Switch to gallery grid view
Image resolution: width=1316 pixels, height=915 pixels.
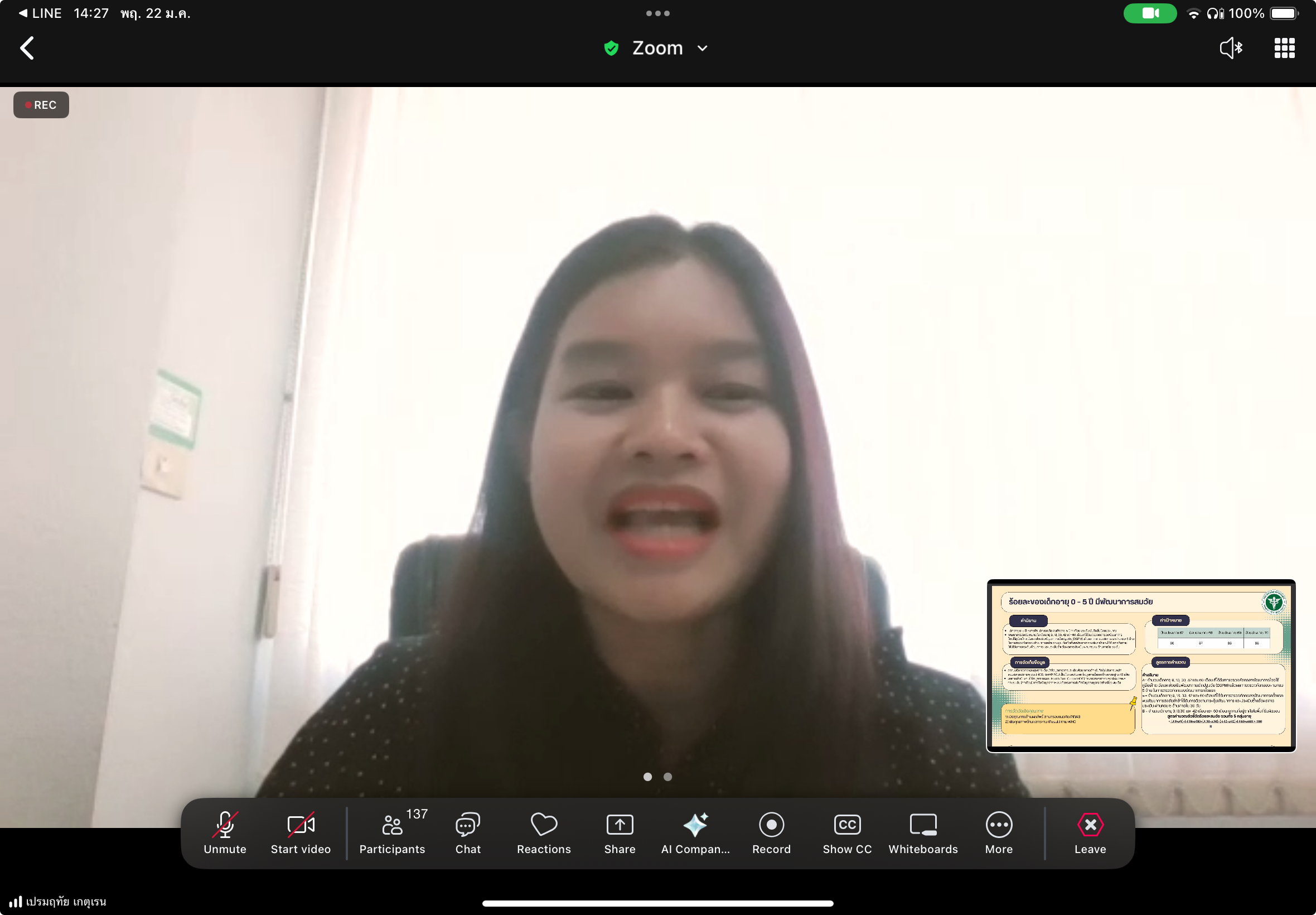click(x=1284, y=48)
